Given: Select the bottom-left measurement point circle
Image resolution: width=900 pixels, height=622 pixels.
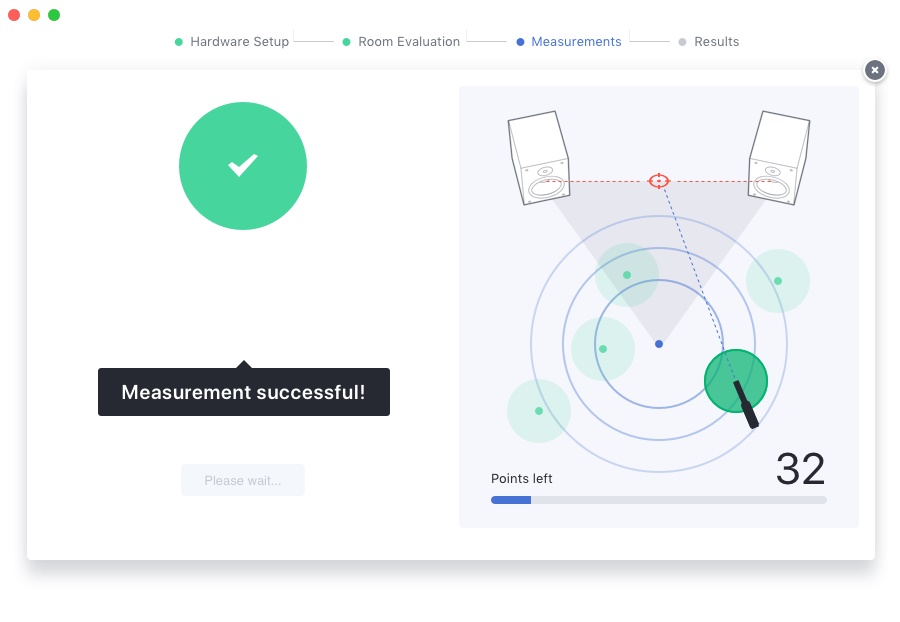Looking at the screenshot, I should pos(539,411).
